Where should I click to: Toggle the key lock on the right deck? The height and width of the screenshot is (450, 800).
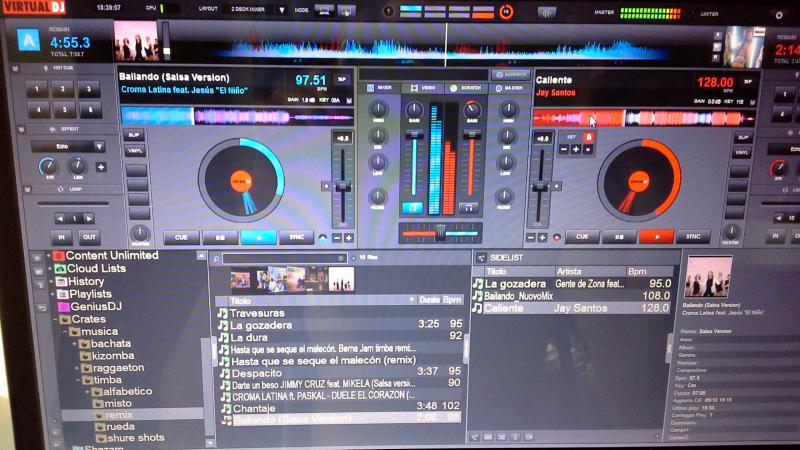(588, 137)
